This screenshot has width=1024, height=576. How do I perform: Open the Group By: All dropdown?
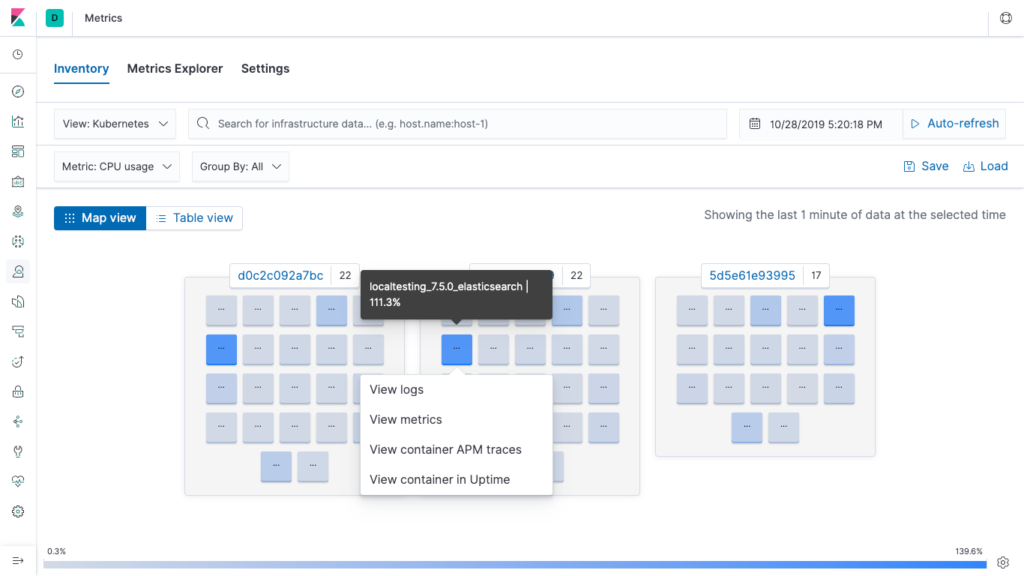240,167
